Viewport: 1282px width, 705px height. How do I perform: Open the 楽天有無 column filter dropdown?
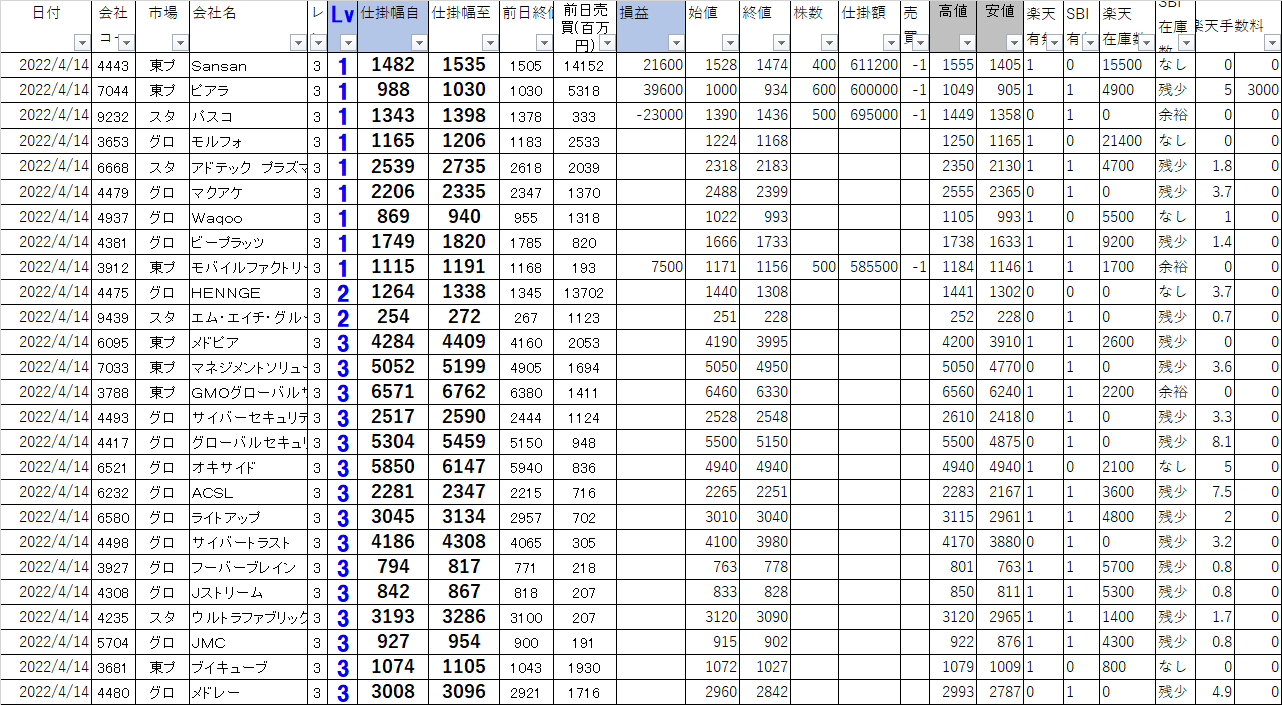coord(1053,43)
